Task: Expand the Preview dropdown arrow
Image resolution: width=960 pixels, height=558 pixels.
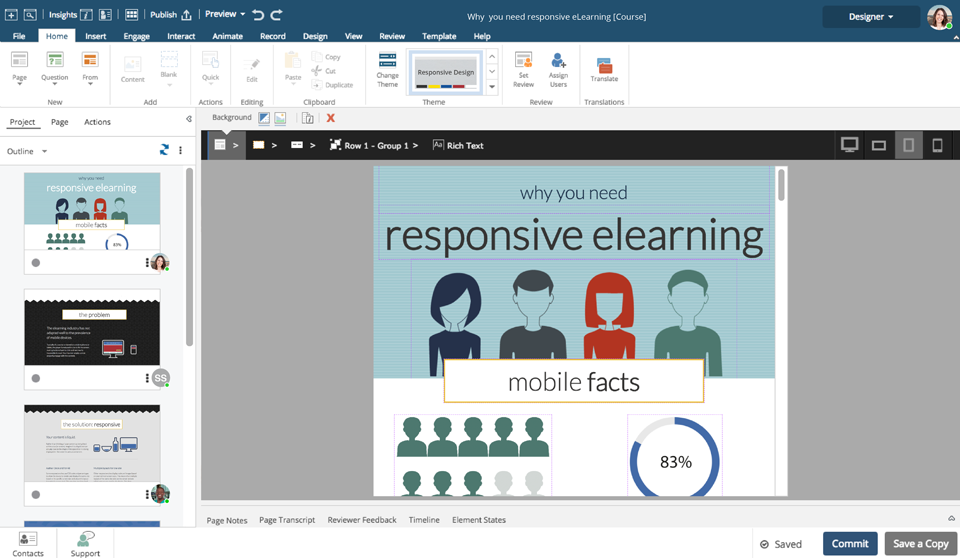Action: coord(242,15)
